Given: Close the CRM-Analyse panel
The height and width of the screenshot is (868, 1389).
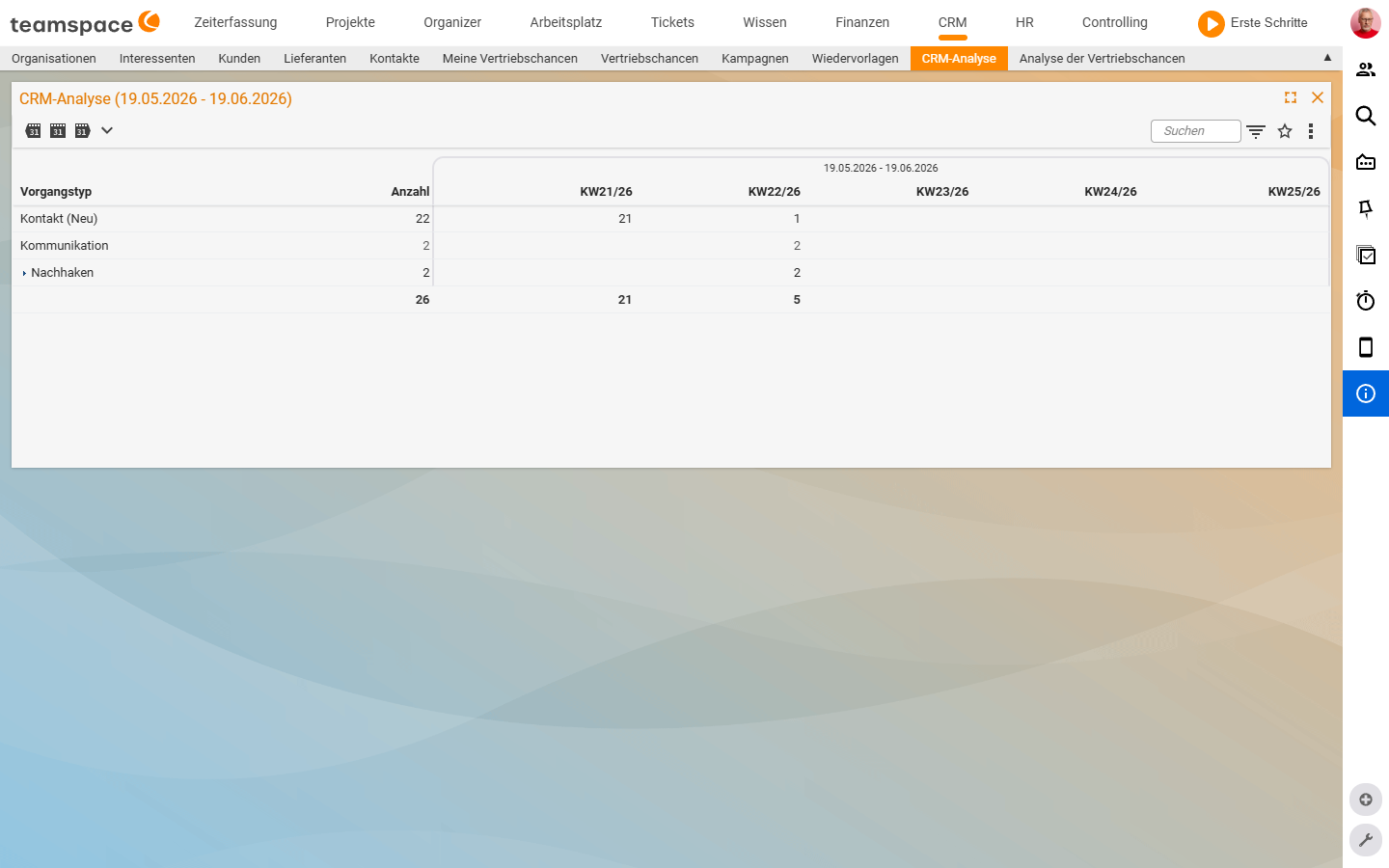Looking at the screenshot, I should pos(1318,97).
